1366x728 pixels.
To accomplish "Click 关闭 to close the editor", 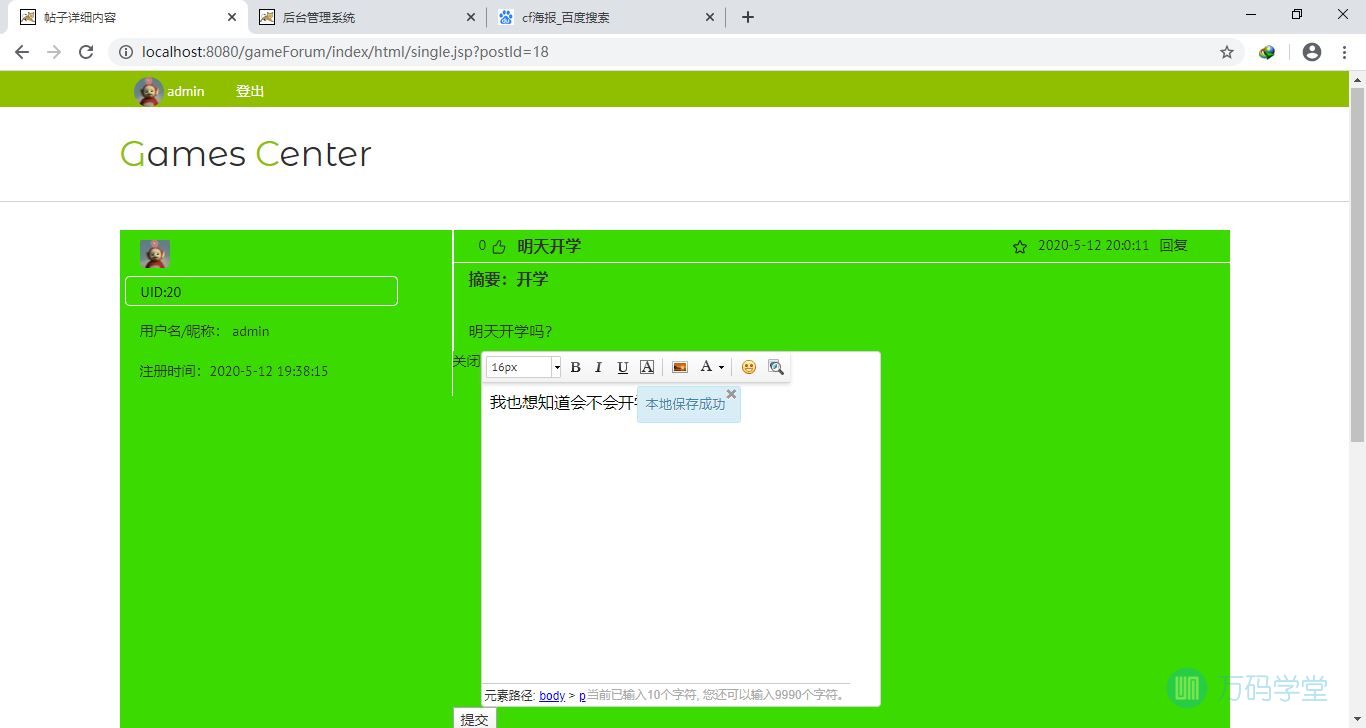I will 466,361.
